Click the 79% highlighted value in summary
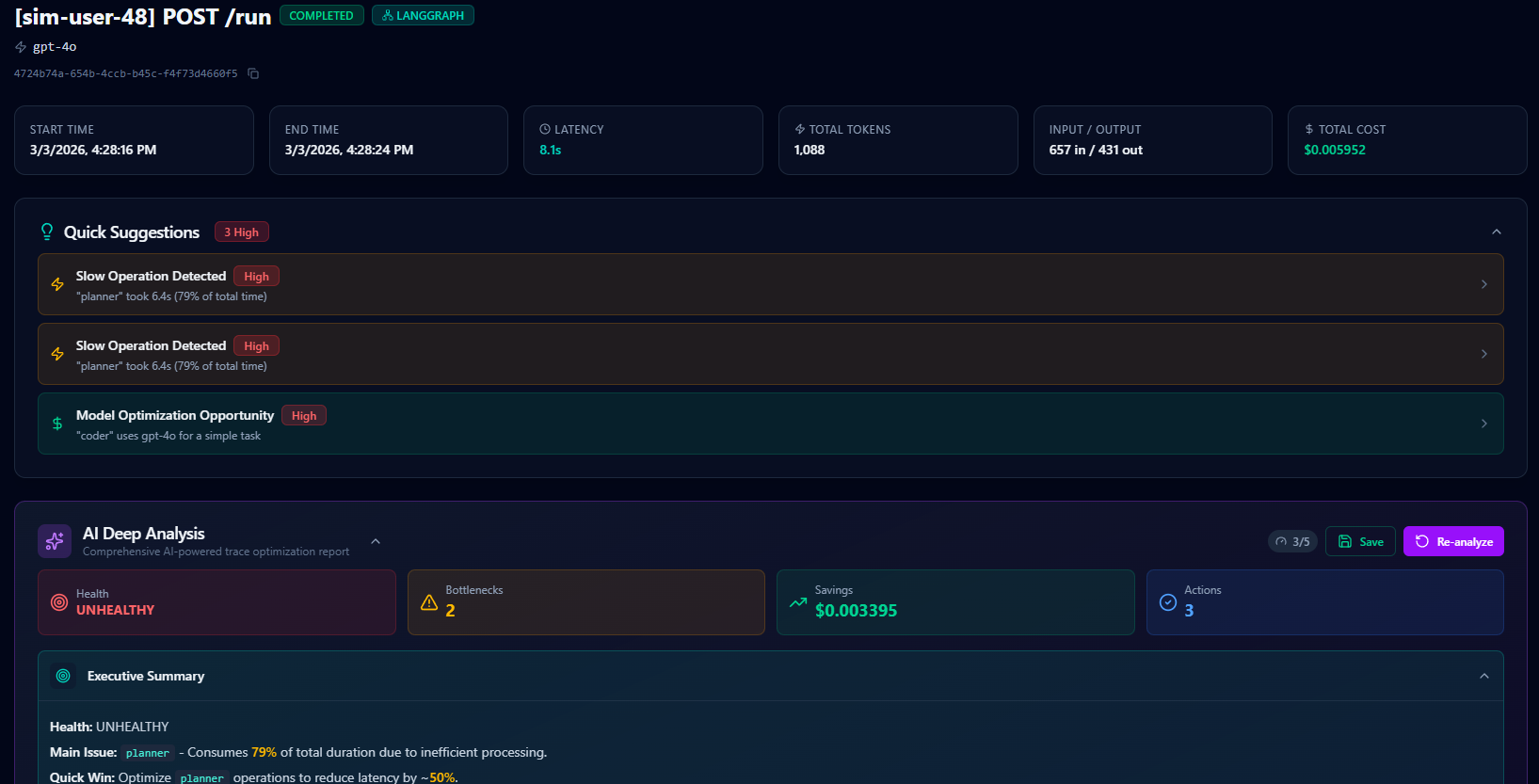This screenshot has width=1539, height=784. tap(264, 752)
